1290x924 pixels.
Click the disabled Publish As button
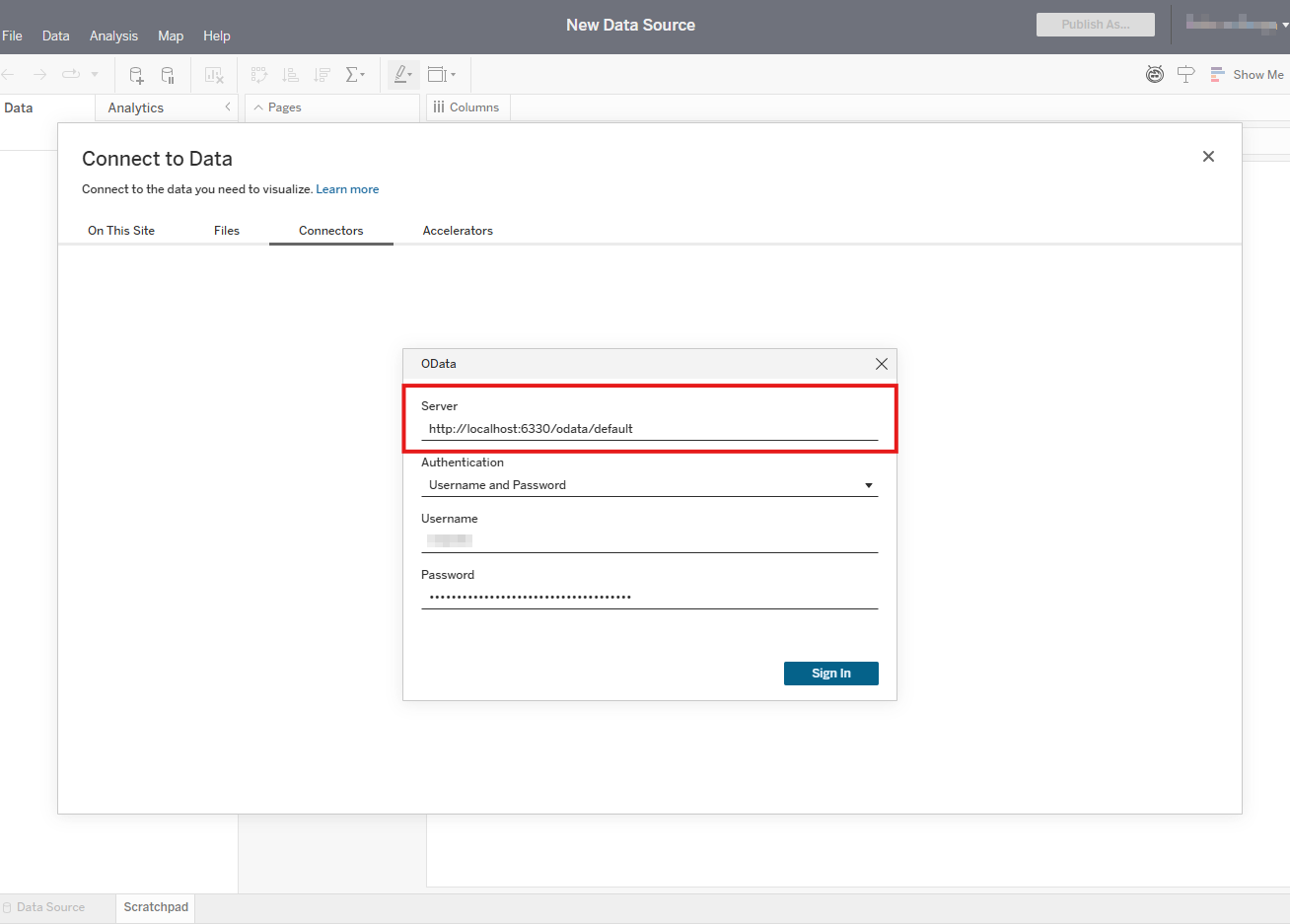(x=1096, y=25)
